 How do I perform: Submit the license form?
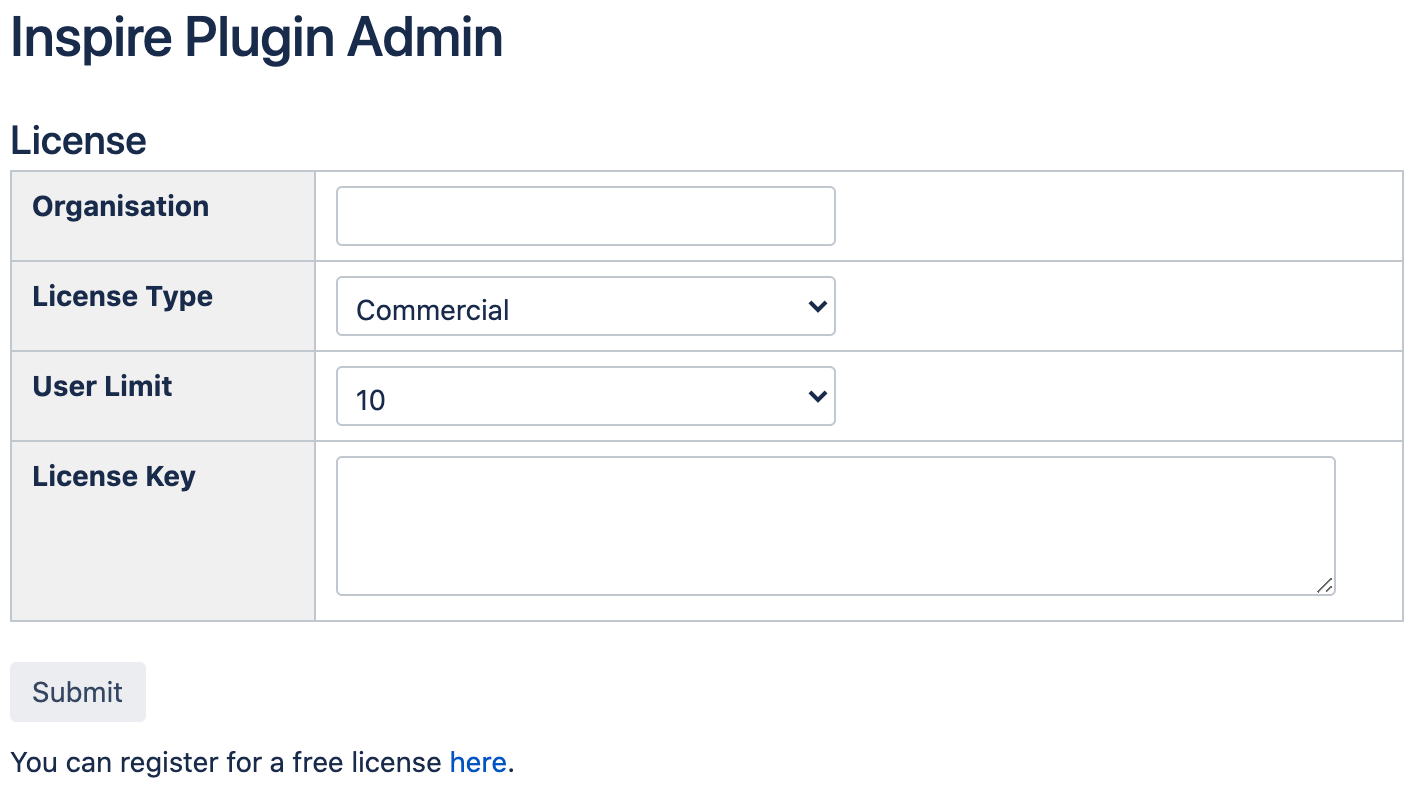pos(77,691)
